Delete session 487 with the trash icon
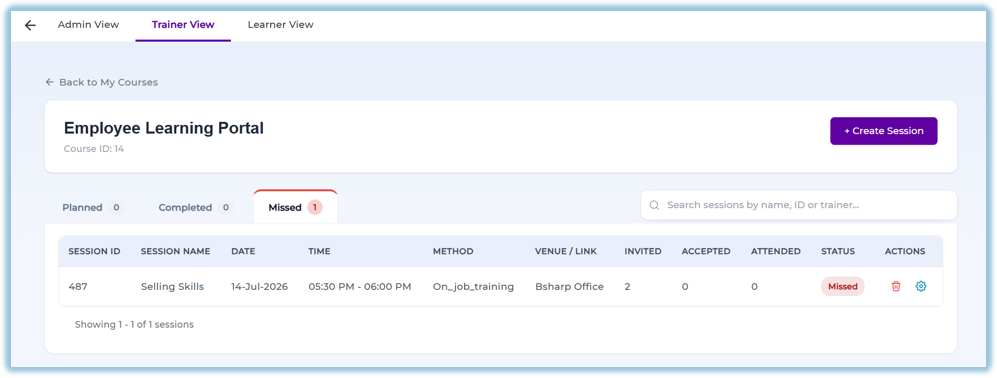Image resolution: width=997 pixels, height=378 pixels. click(896, 286)
